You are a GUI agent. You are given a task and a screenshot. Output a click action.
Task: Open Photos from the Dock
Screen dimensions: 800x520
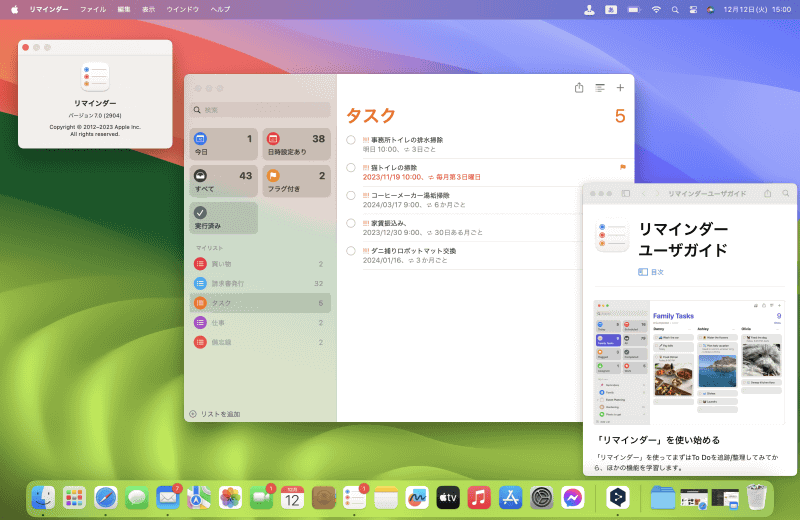pos(230,498)
